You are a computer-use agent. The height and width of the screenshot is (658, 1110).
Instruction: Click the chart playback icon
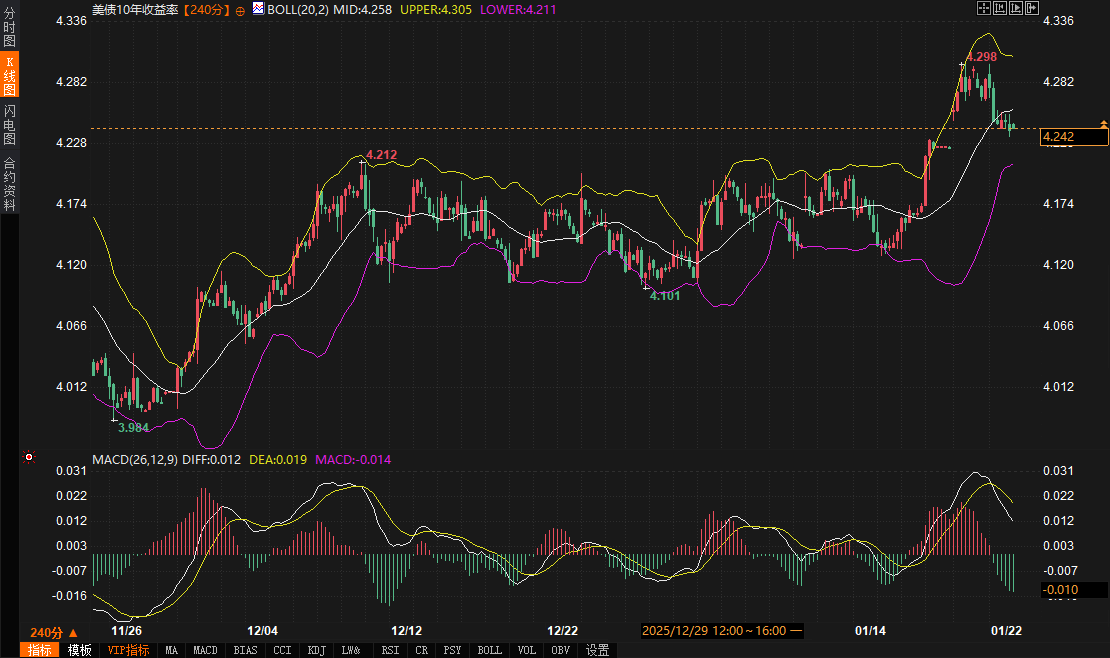point(1016,8)
